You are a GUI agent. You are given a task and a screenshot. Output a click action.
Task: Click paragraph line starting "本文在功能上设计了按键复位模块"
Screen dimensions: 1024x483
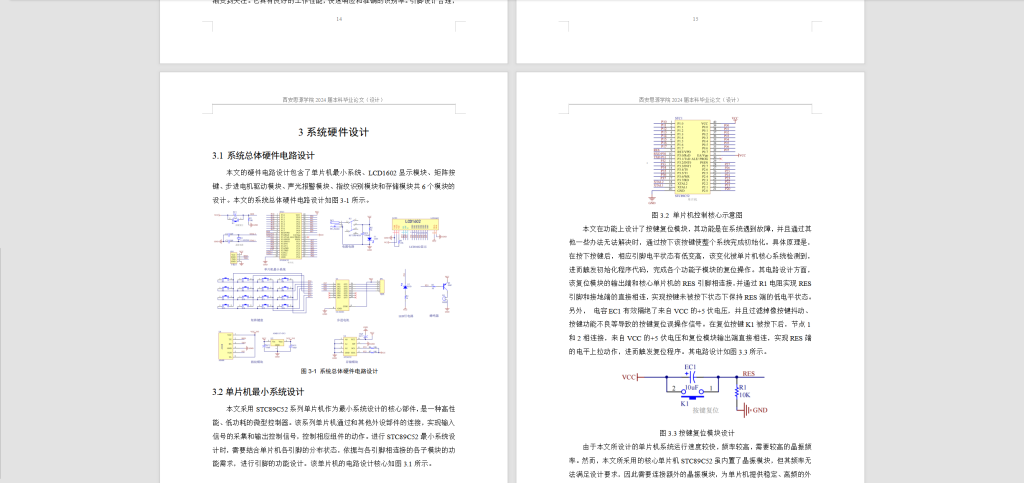pos(697,229)
